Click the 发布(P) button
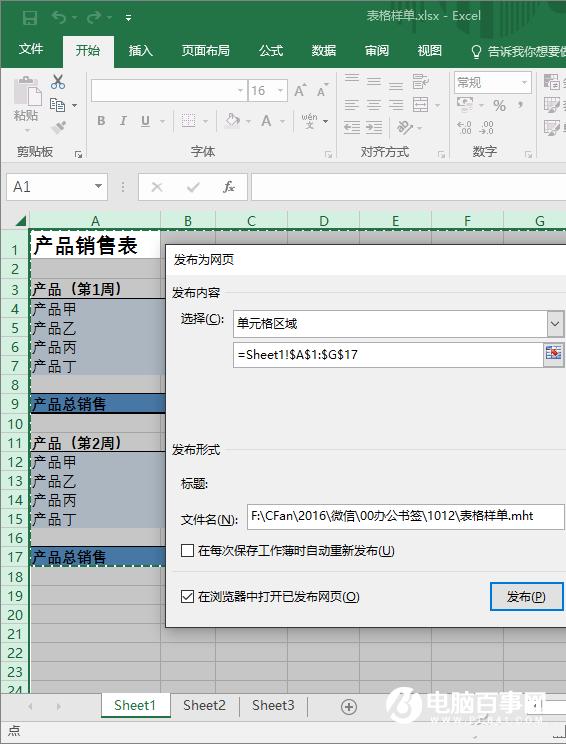This screenshot has height=744, width=566. [527, 596]
